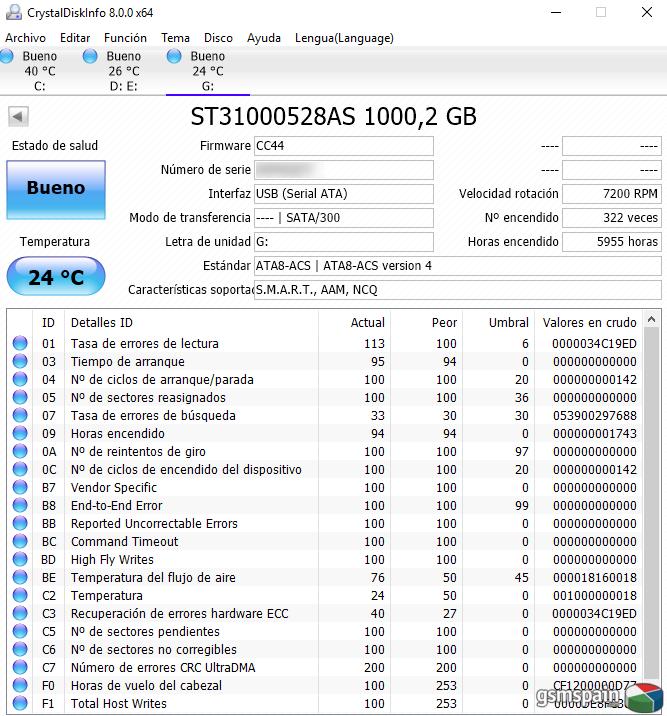667x716 pixels.
Task: Click the ID column header
Action: coord(48,323)
